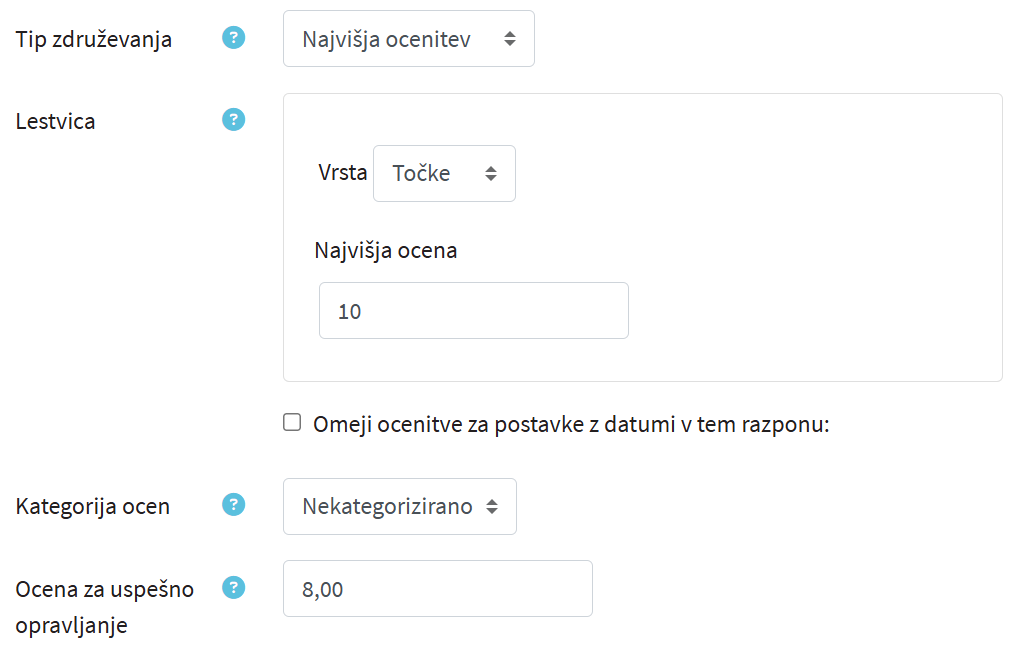
Task: Click the Najvišja ocena label
Action: pyautogui.click(x=386, y=250)
